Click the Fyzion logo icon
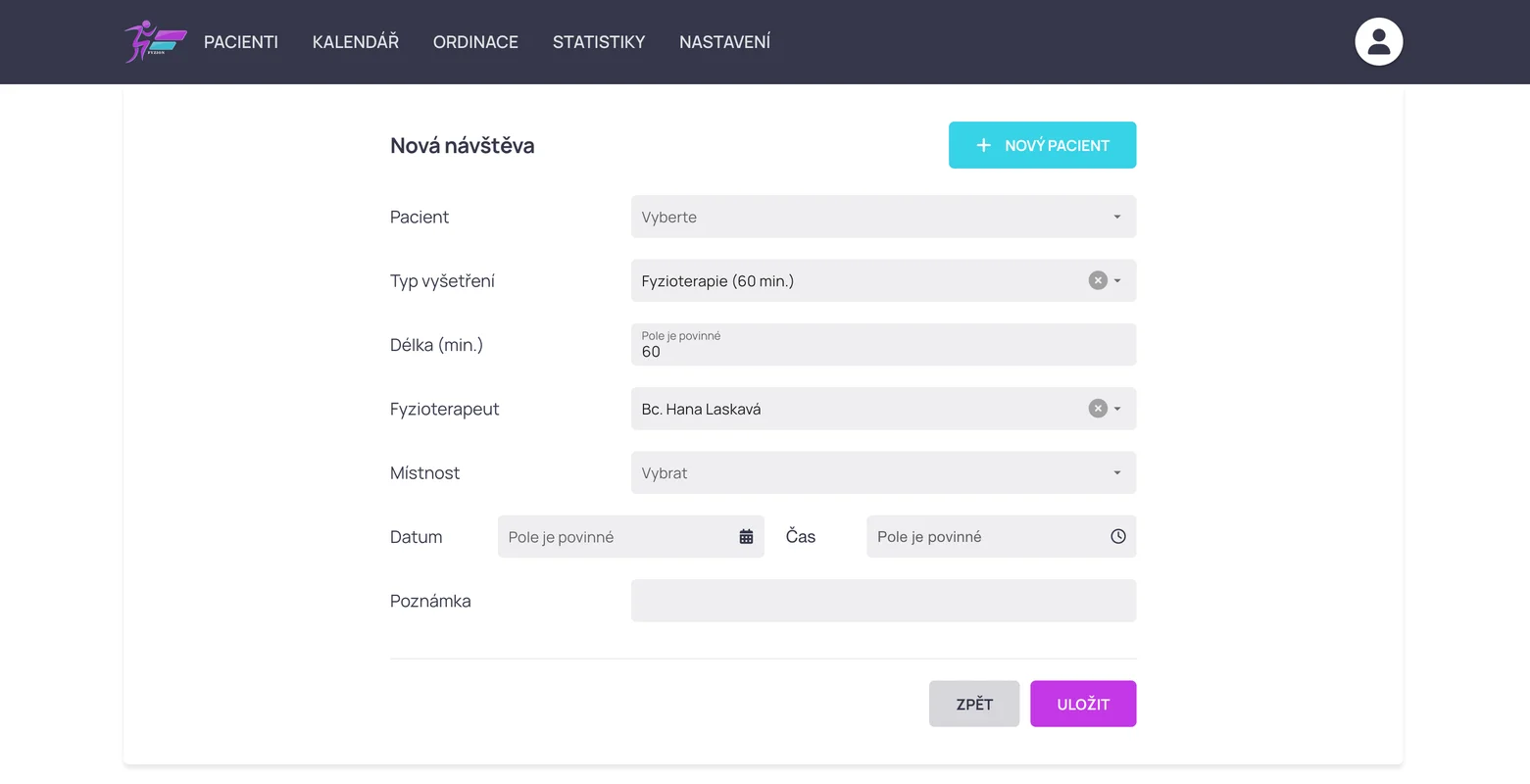This screenshot has width=1530, height=784. (155, 41)
